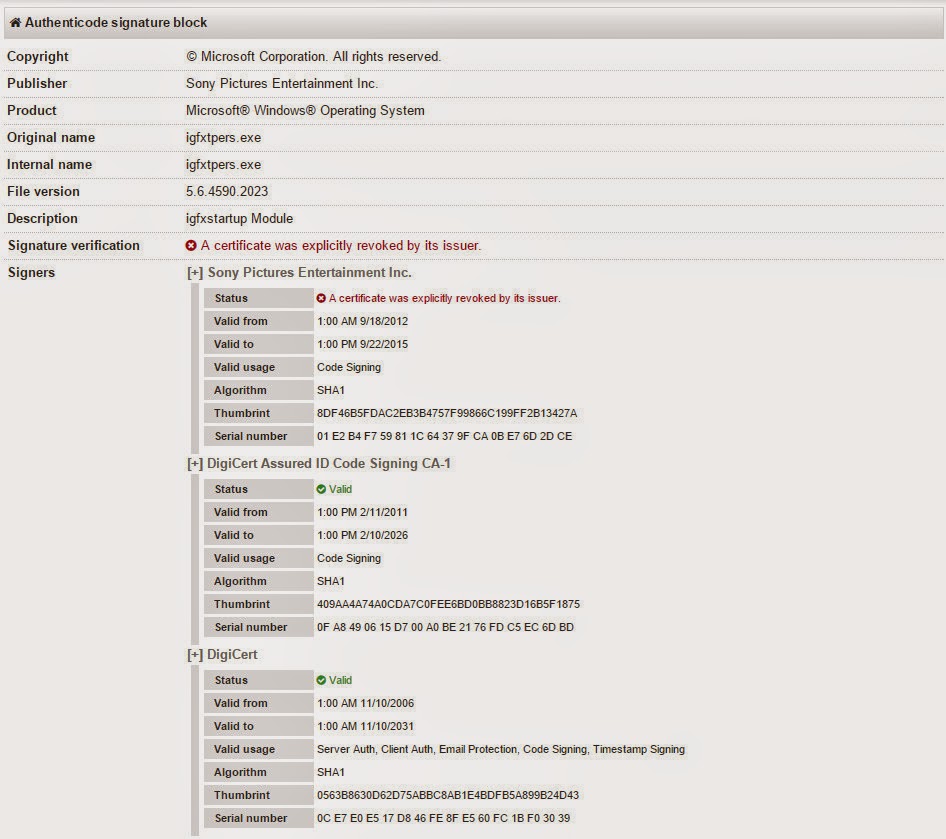Select Sony Valid to 1:00 PM 9/22/2015
The image size is (946, 839).
pyautogui.click(x=363, y=344)
